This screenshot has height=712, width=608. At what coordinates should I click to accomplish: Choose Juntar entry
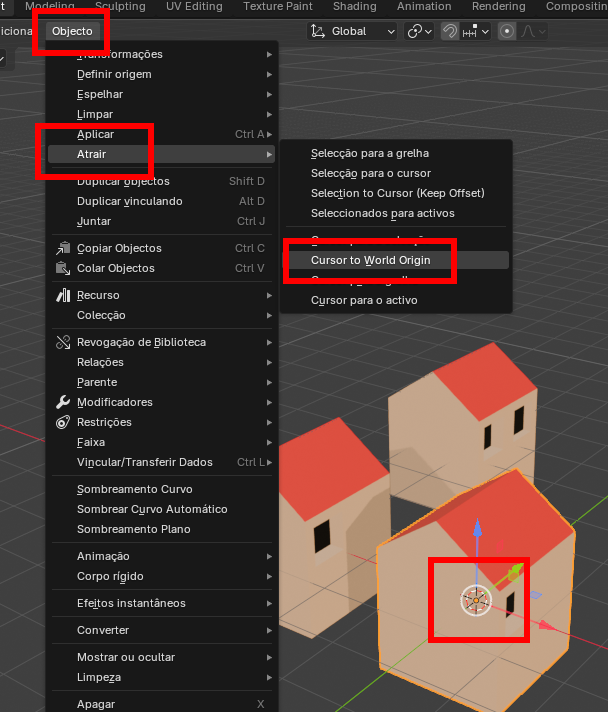[161, 221]
